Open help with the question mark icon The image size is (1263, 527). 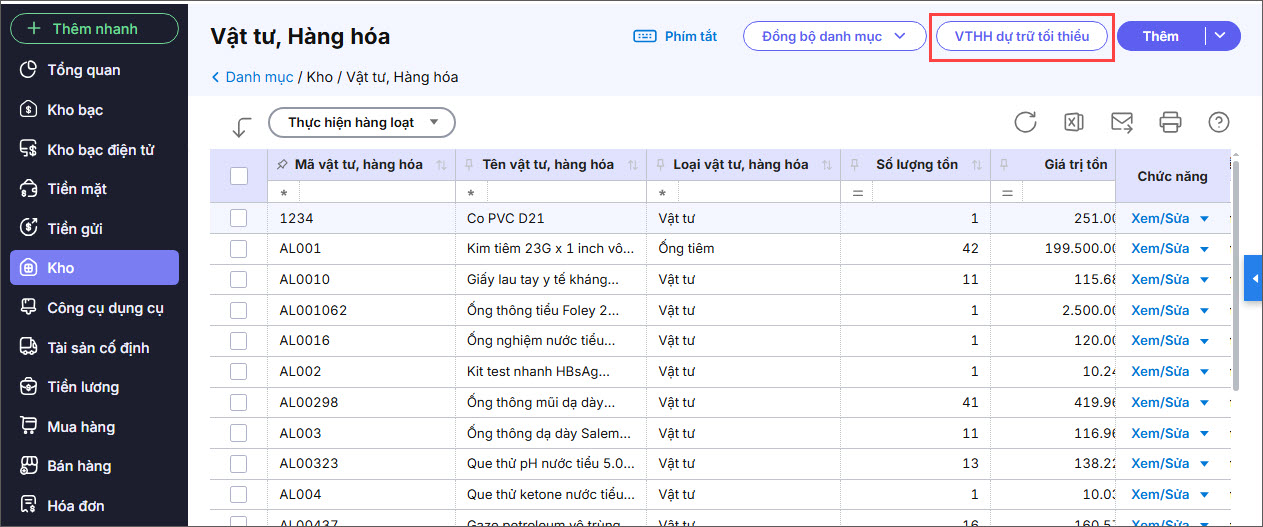tap(1218, 122)
